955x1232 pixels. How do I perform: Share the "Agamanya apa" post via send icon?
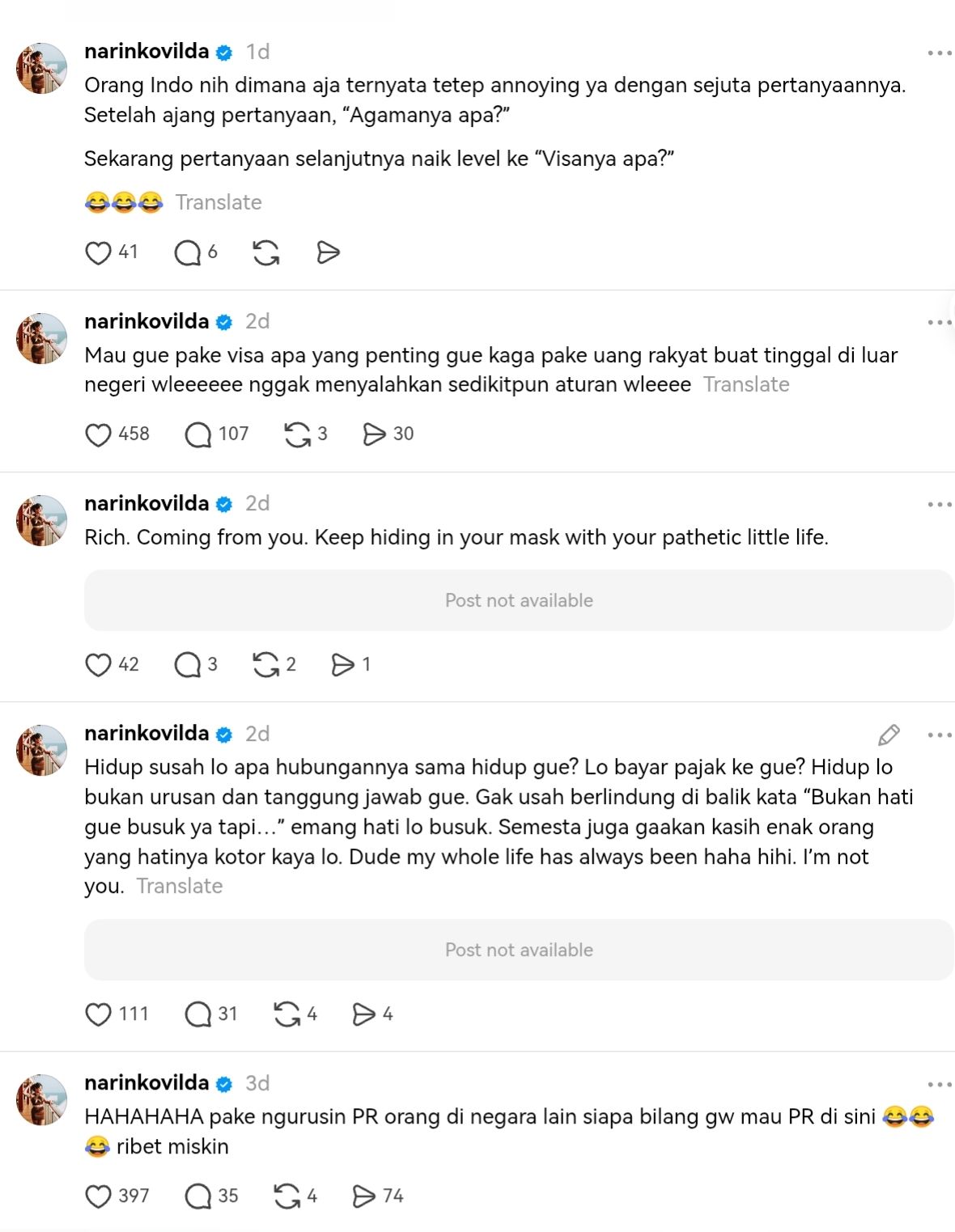point(328,252)
